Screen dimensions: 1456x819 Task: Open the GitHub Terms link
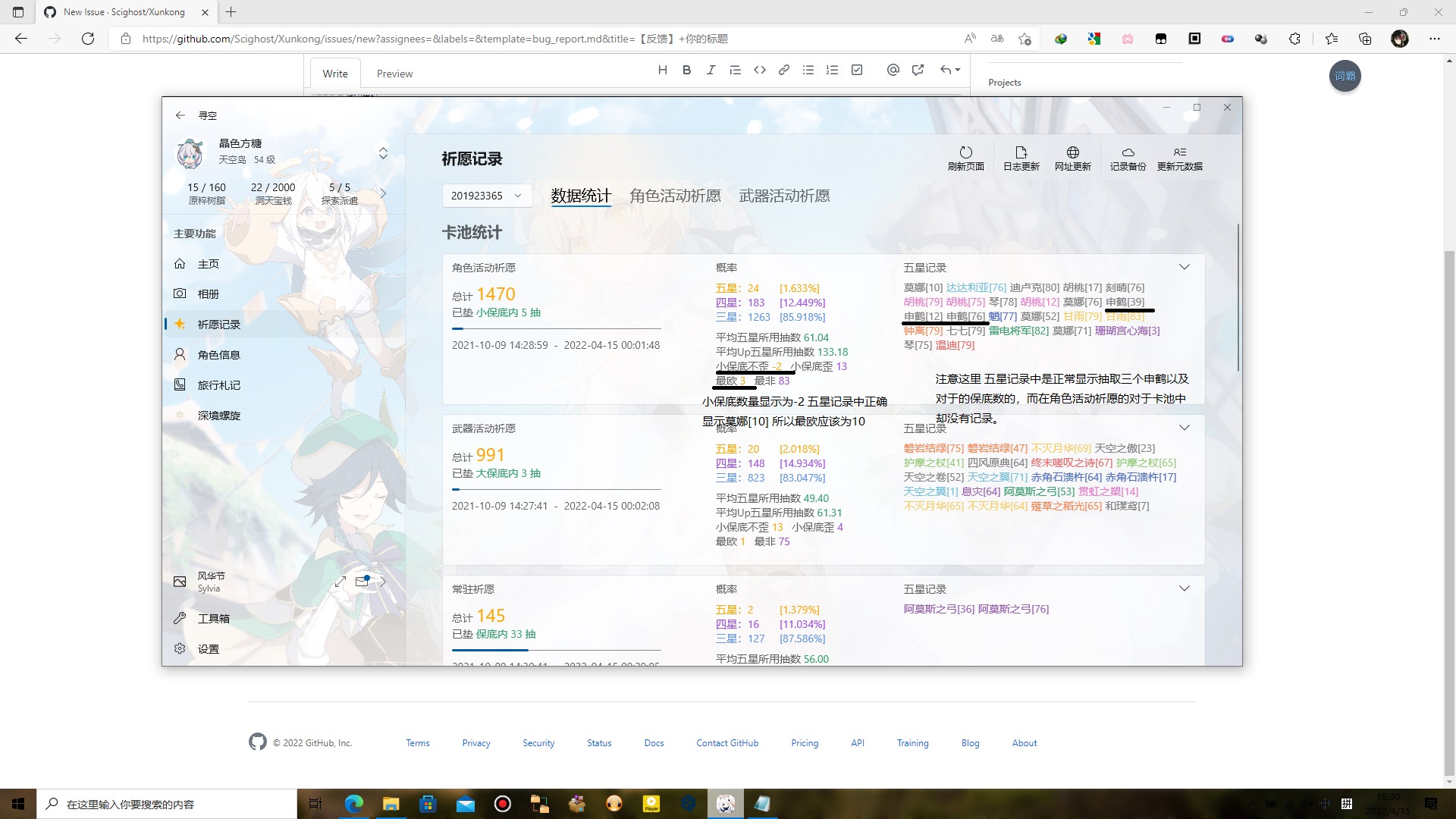pos(417,742)
